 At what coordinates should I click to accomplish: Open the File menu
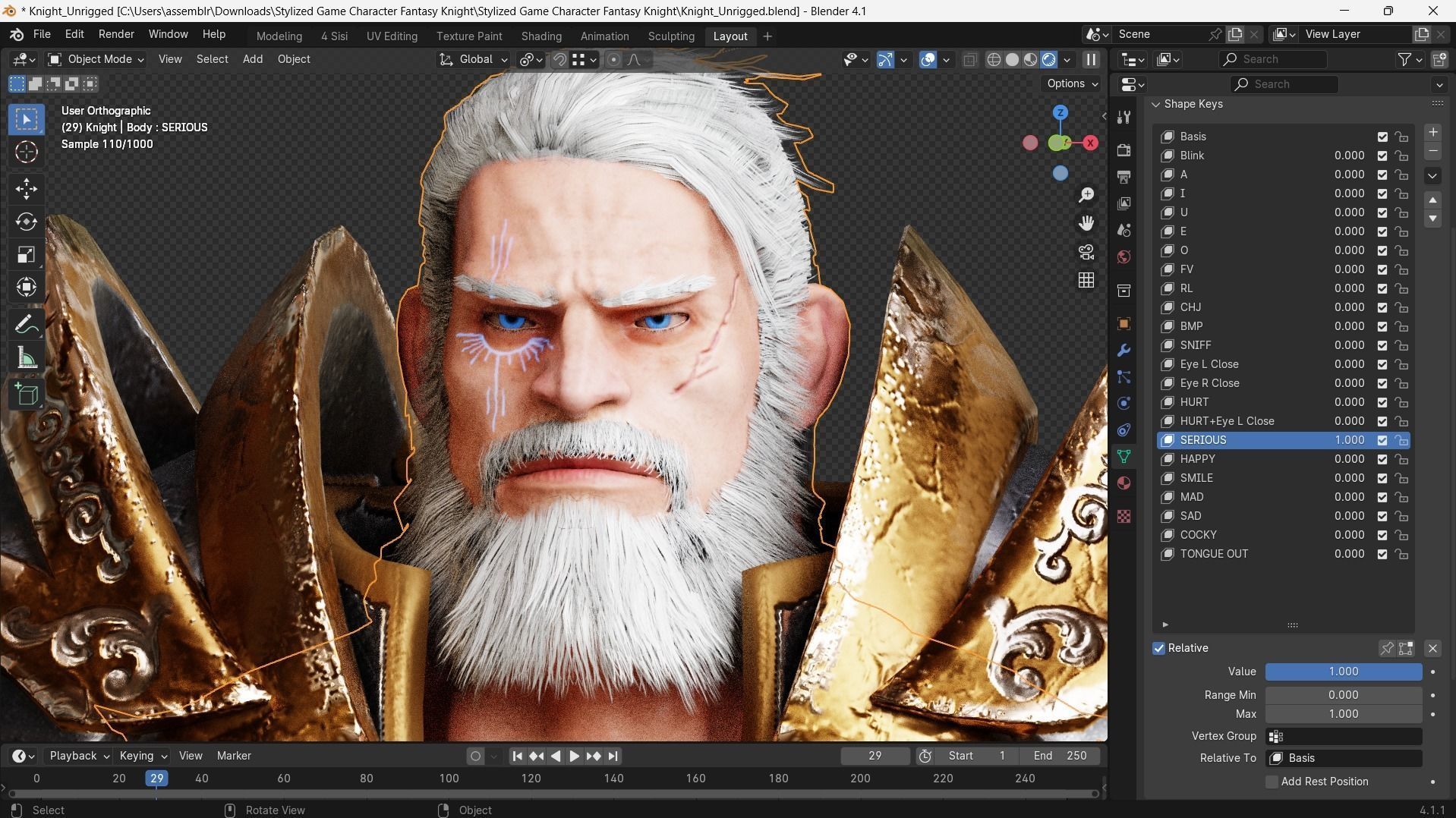coord(42,34)
